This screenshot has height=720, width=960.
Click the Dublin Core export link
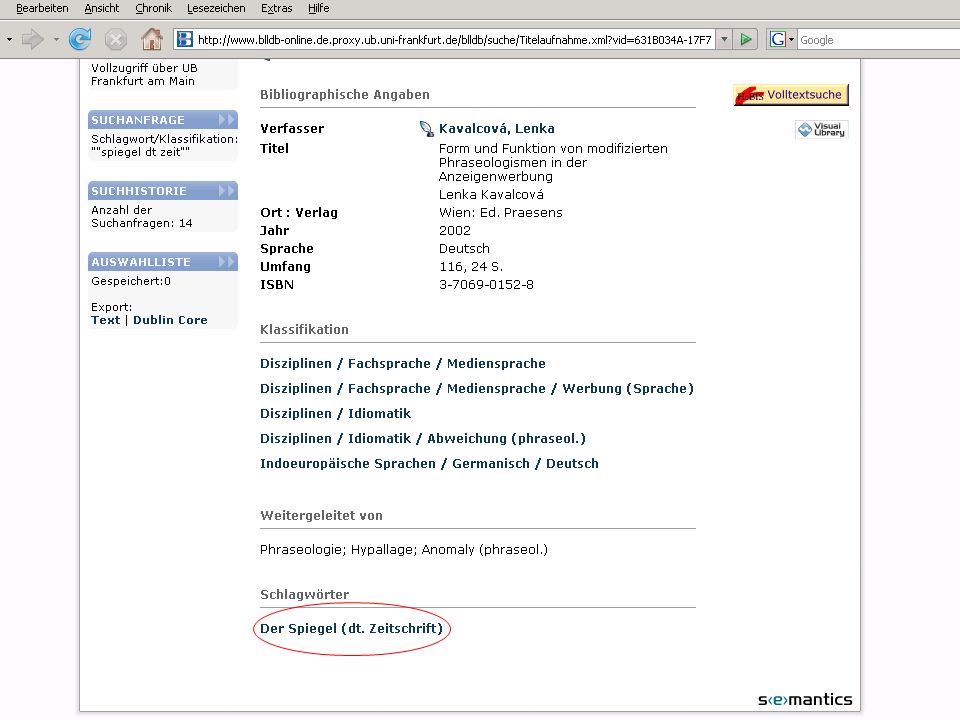(x=170, y=320)
